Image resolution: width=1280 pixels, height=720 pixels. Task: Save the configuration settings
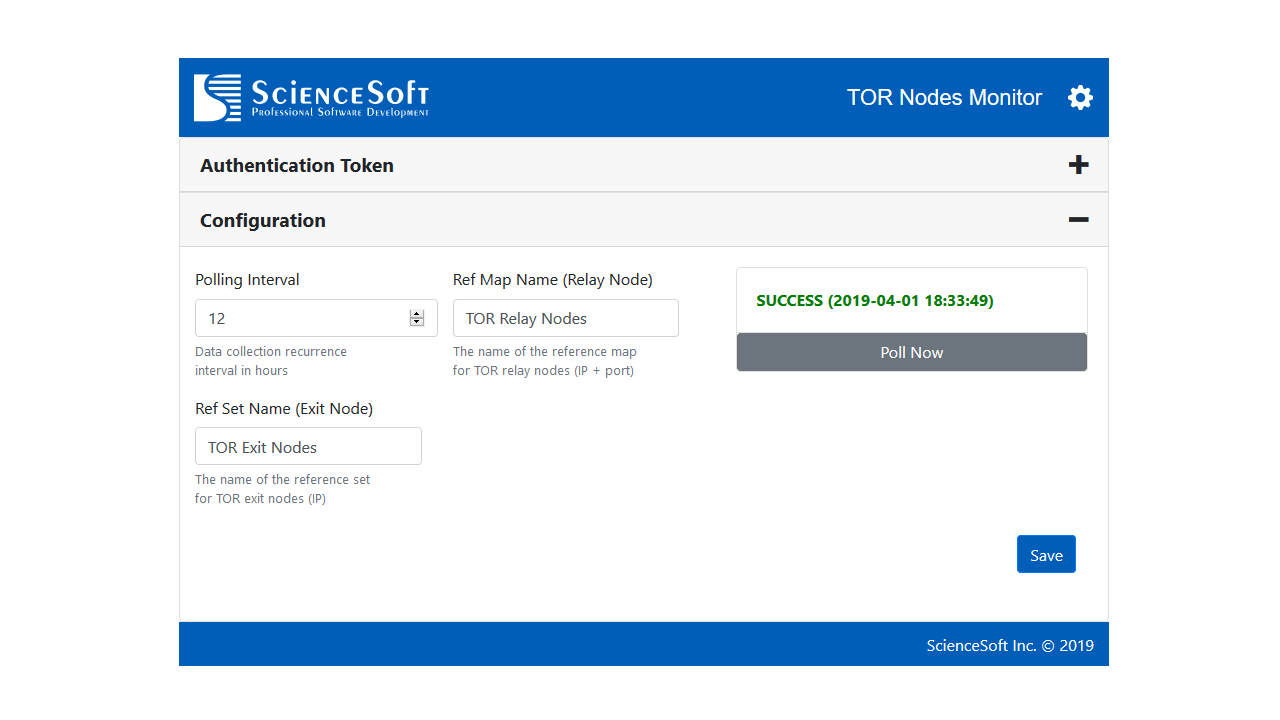[x=1046, y=554]
